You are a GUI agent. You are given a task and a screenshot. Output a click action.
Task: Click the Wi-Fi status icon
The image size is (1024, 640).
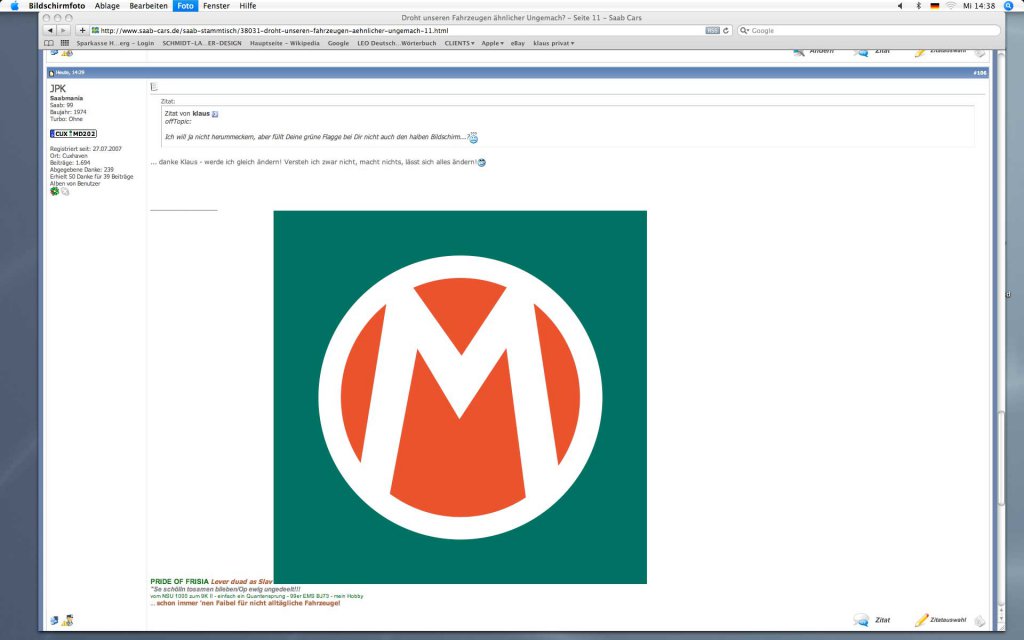pyautogui.click(x=951, y=6)
